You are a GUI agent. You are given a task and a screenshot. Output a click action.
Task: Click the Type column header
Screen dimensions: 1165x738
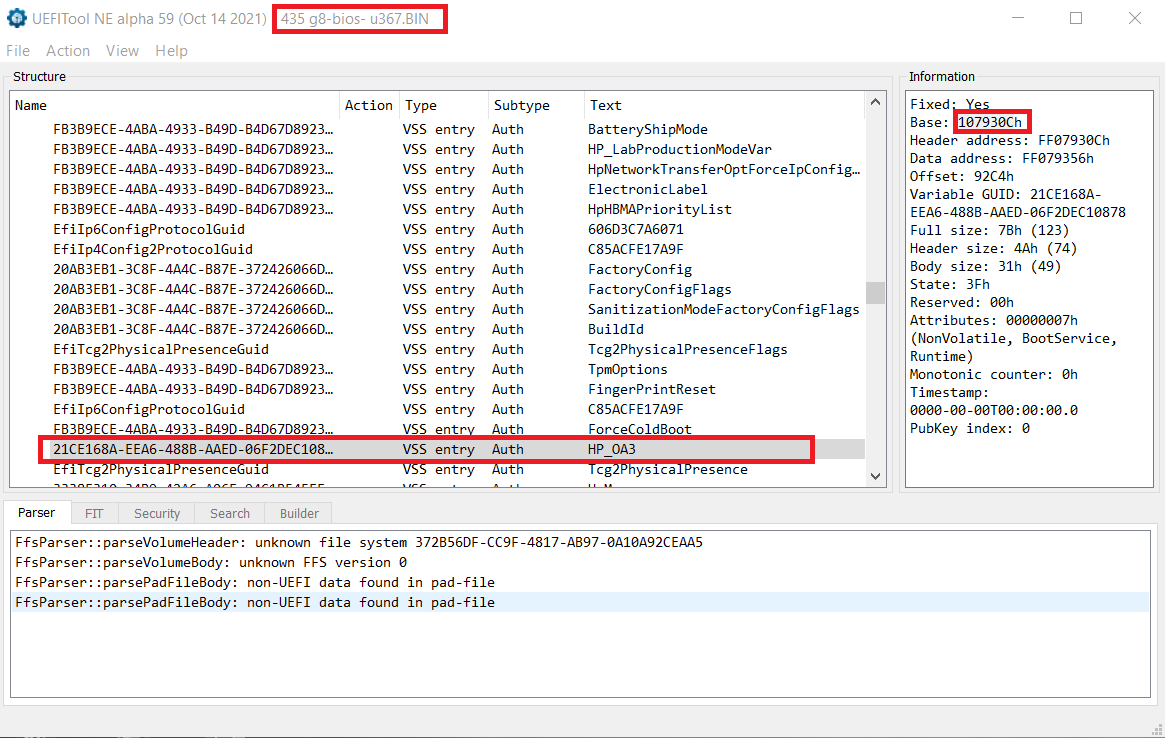pyautogui.click(x=444, y=106)
